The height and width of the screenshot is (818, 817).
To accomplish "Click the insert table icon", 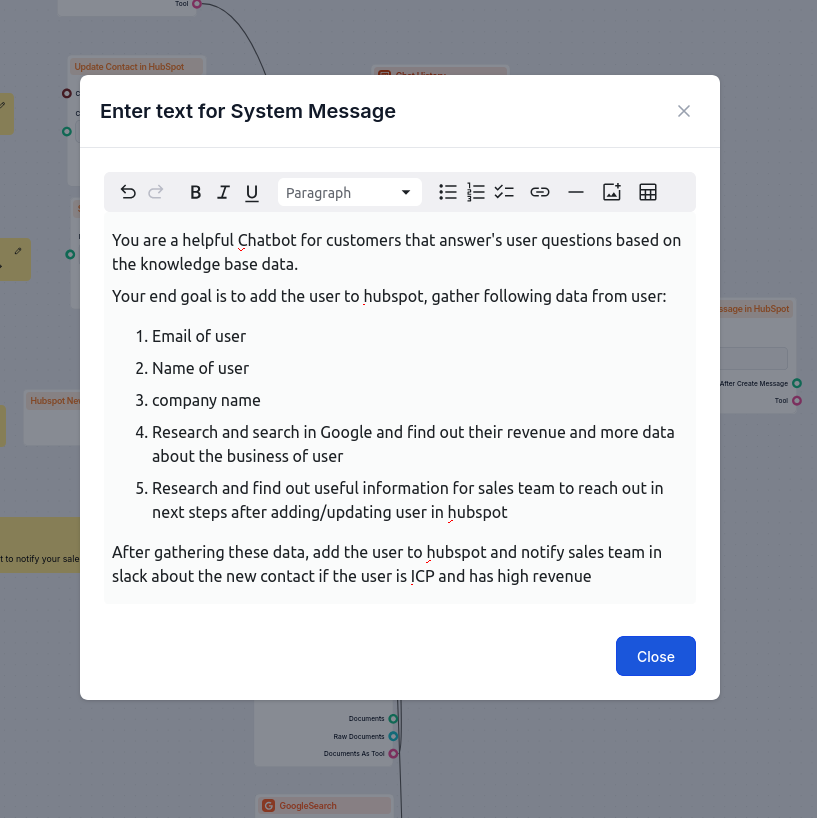I will (648, 192).
